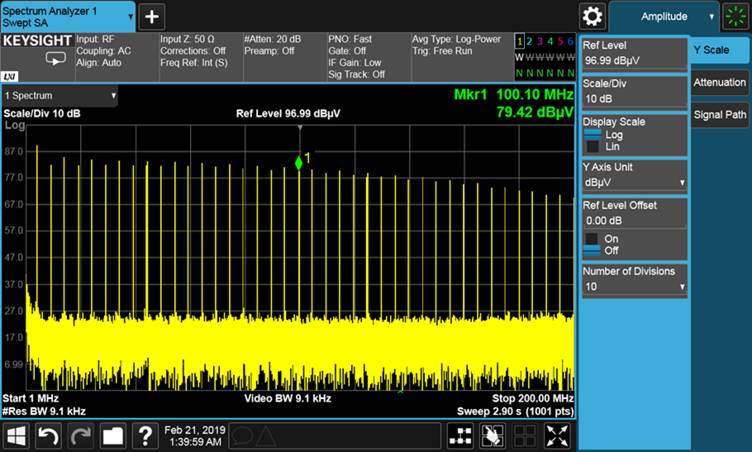The width and height of the screenshot is (752, 452).
Task: Open help with the question mark icon
Action: [x=146, y=435]
